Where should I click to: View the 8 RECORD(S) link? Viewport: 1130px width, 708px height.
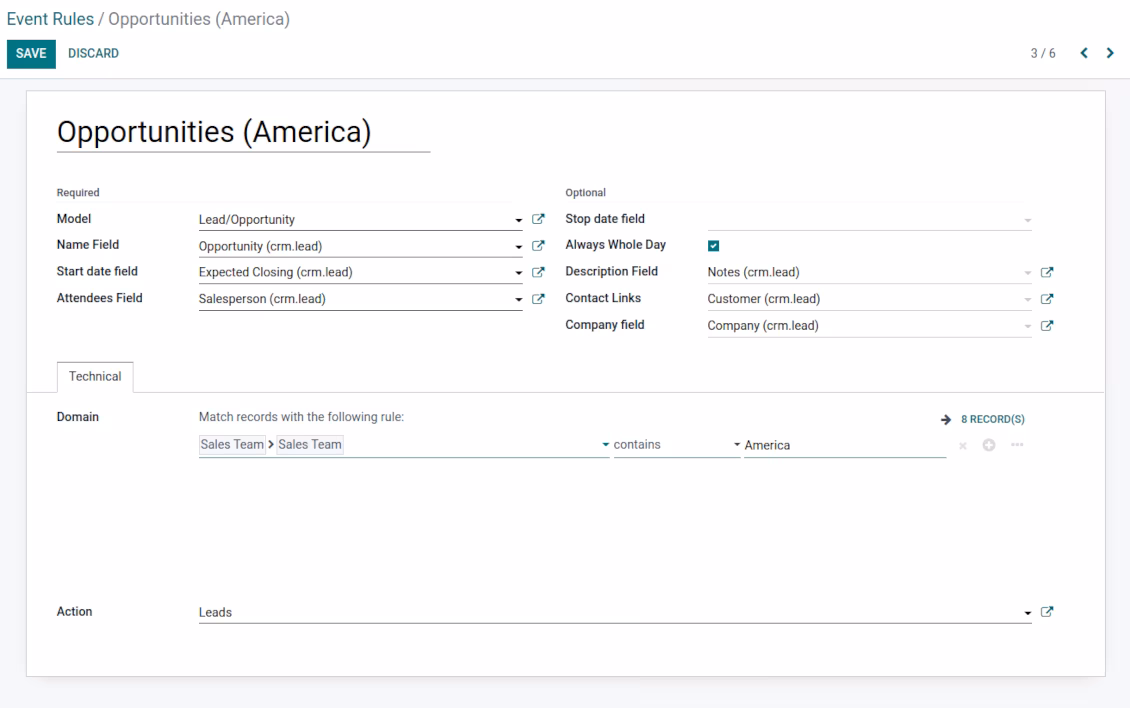pyautogui.click(x=992, y=420)
